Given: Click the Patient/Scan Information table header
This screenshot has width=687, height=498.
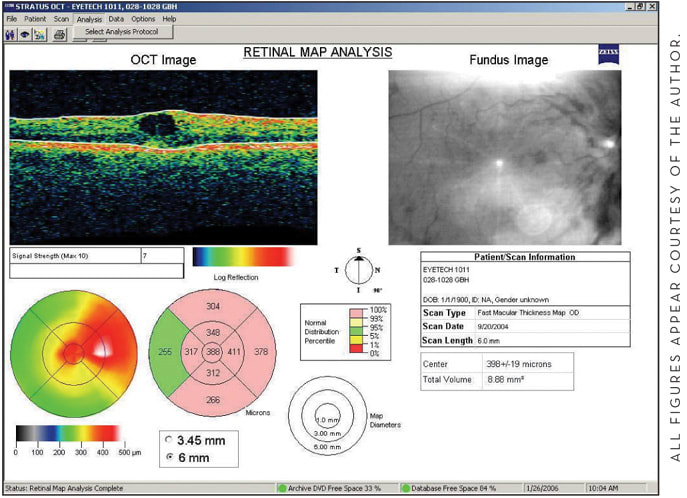Looking at the screenshot, I should tap(525, 257).
